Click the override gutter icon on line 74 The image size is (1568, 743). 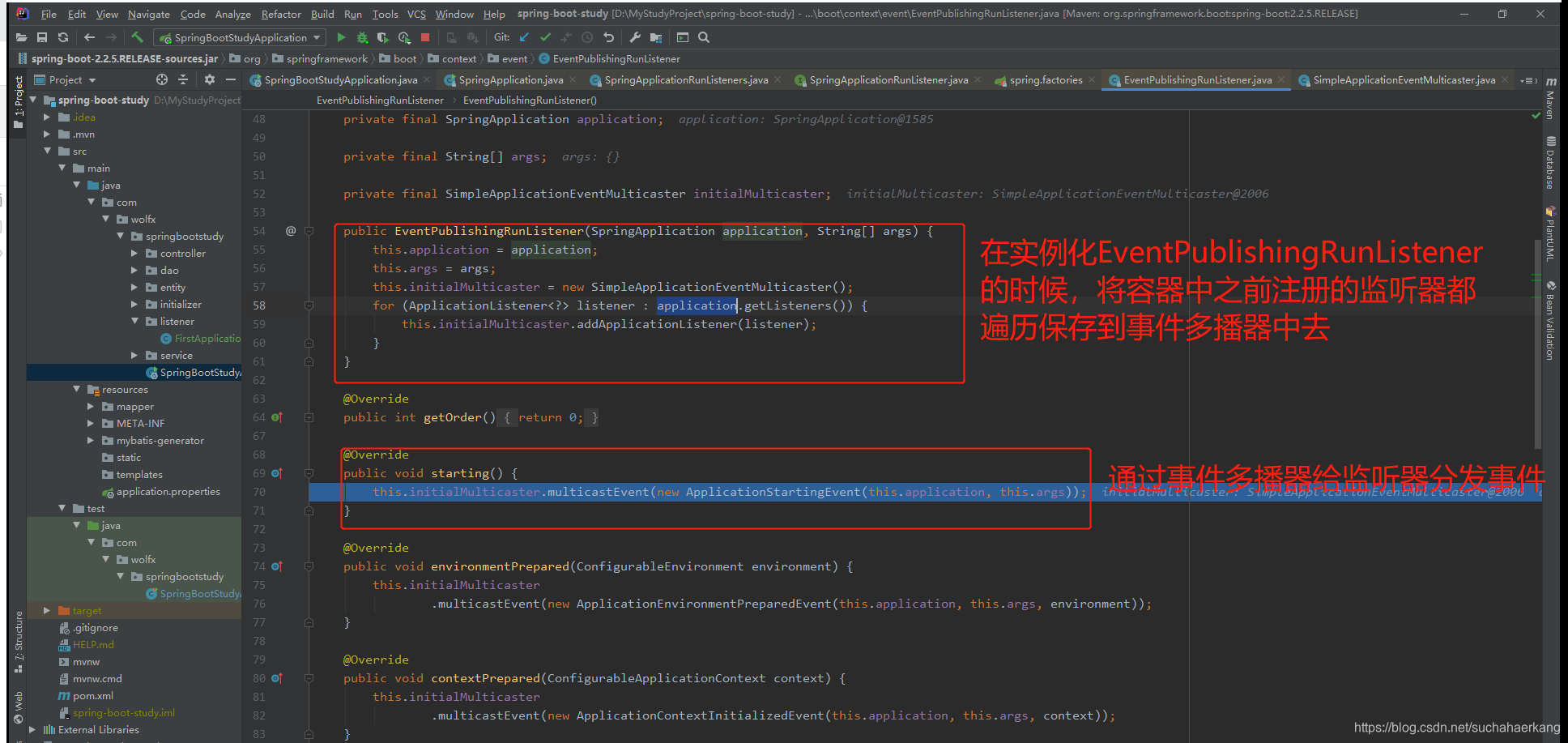[x=277, y=566]
